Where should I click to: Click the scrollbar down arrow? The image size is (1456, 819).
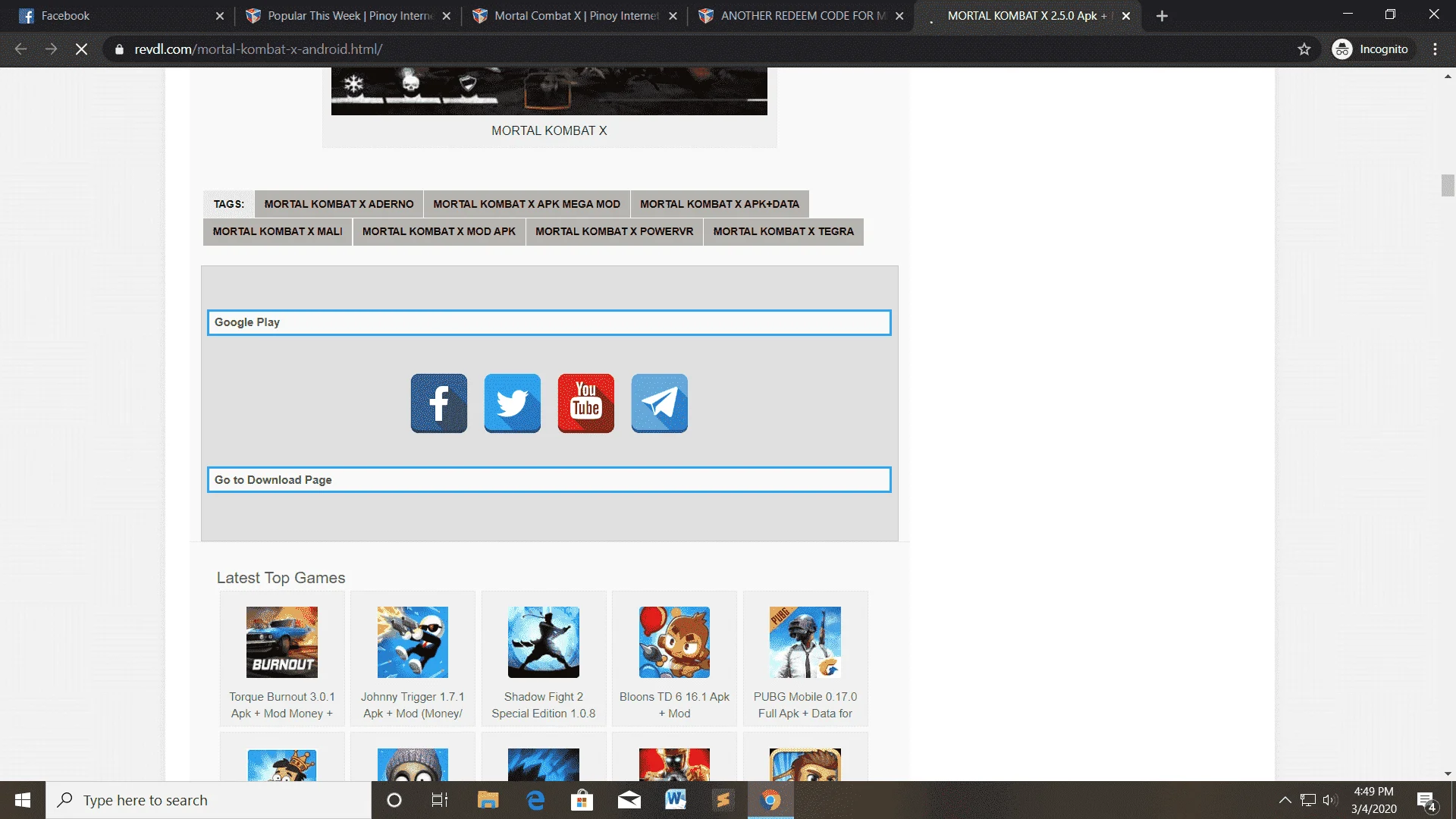pos(1448,774)
